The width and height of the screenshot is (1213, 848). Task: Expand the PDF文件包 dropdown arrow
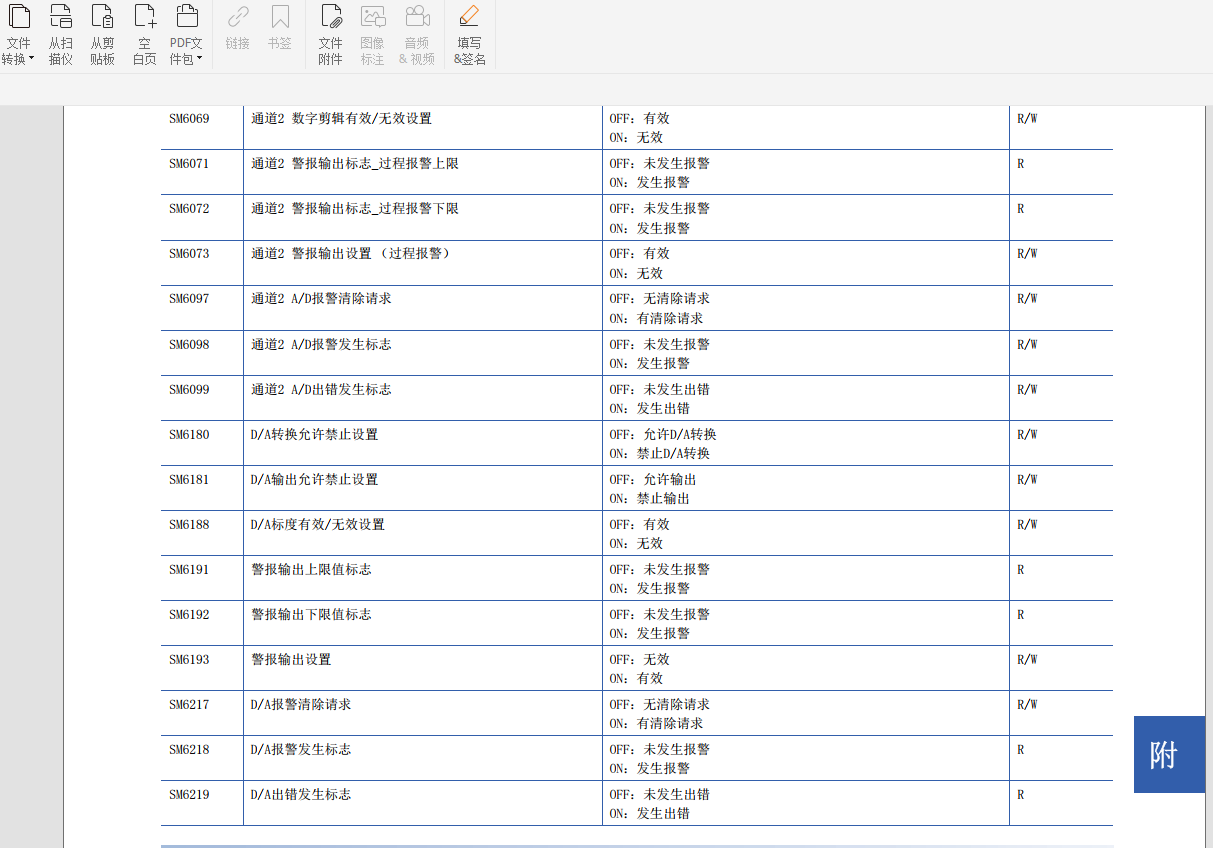(x=199, y=59)
